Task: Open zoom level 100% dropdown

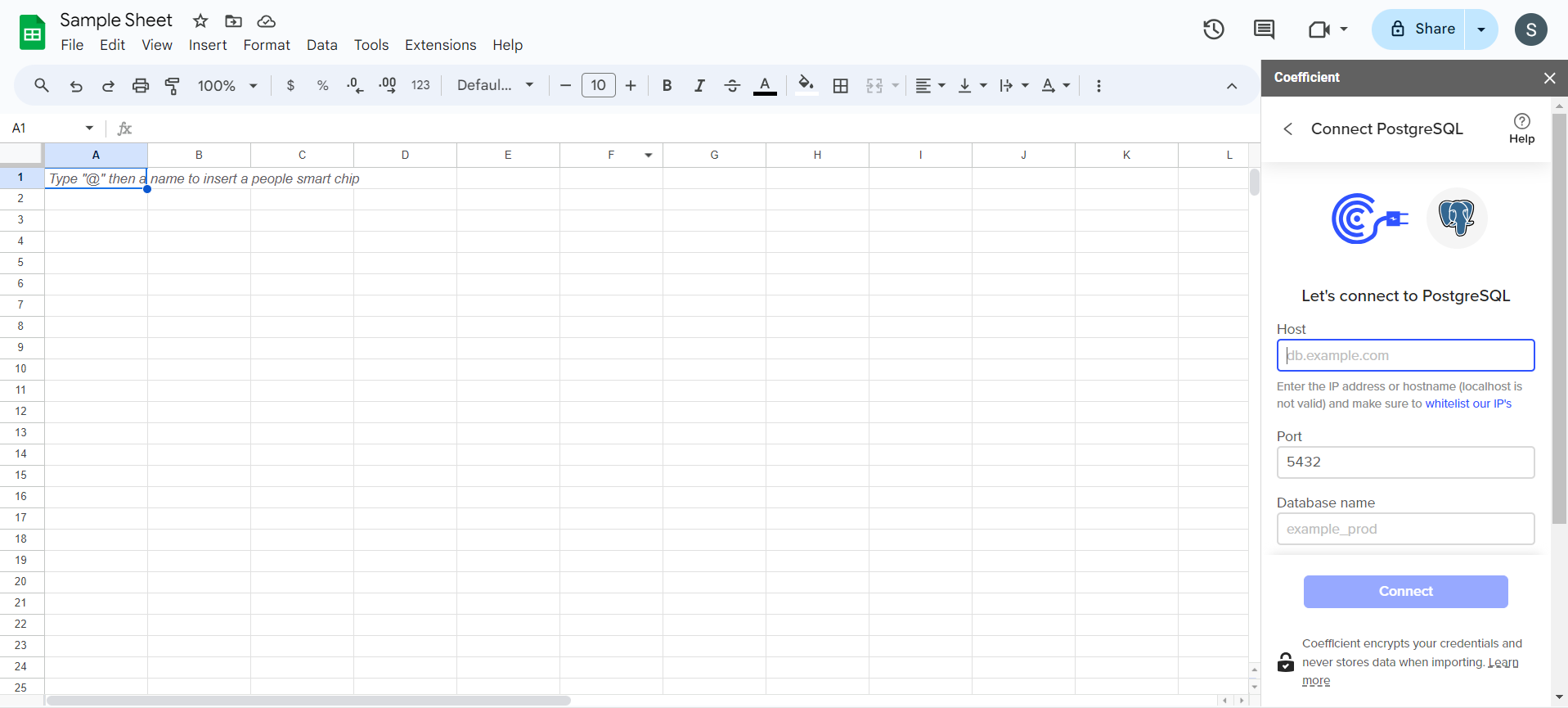Action: [227, 86]
